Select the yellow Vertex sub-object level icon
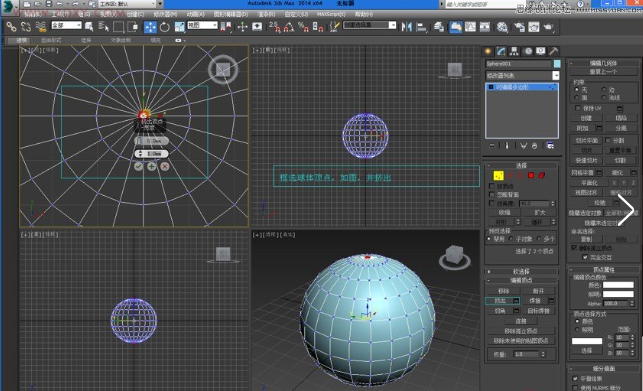Image resolution: width=643 pixels, height=391 pixels. [x=498, y=176]
